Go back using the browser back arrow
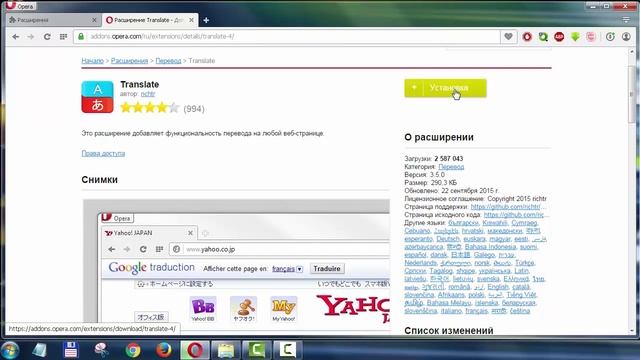 pyautogui.click(x=16, y=37)
